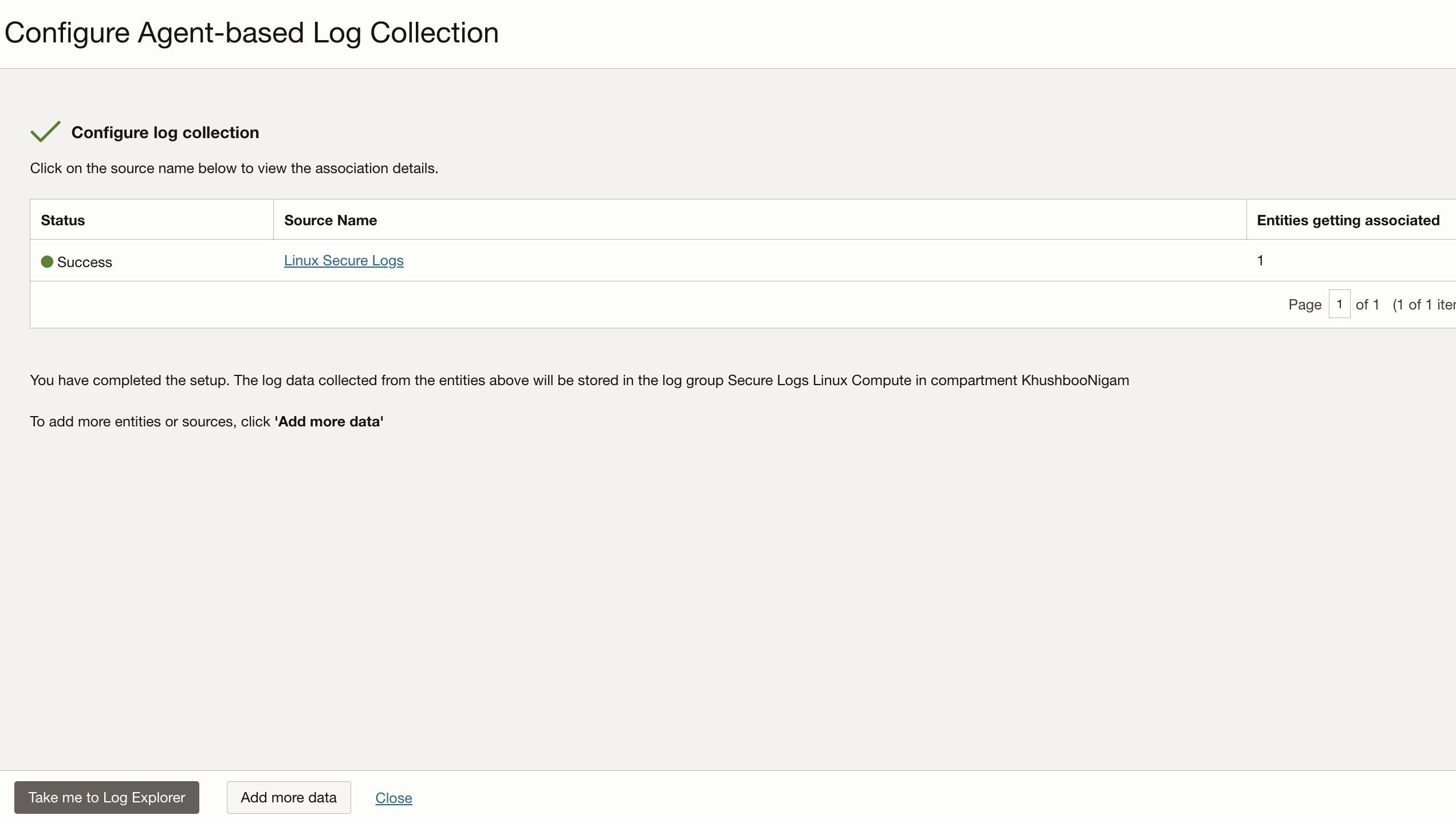
Task: Click the association details instruction text
Action: (234, 168)
